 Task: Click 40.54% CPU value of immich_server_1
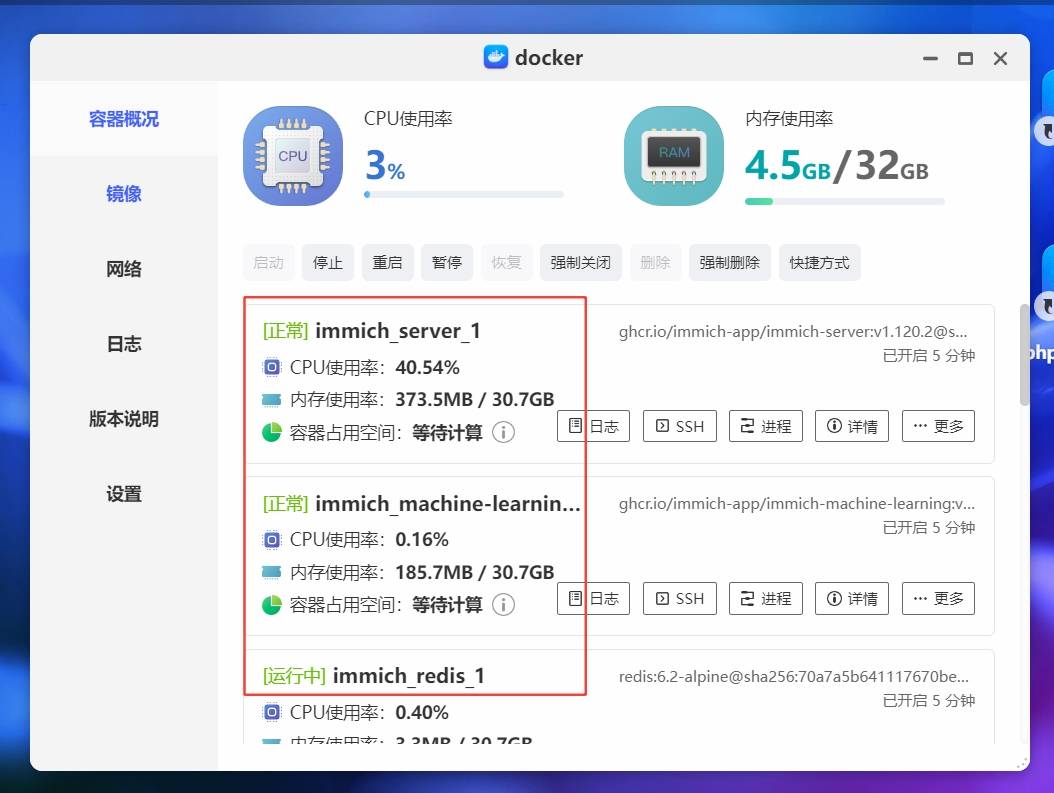428,368
